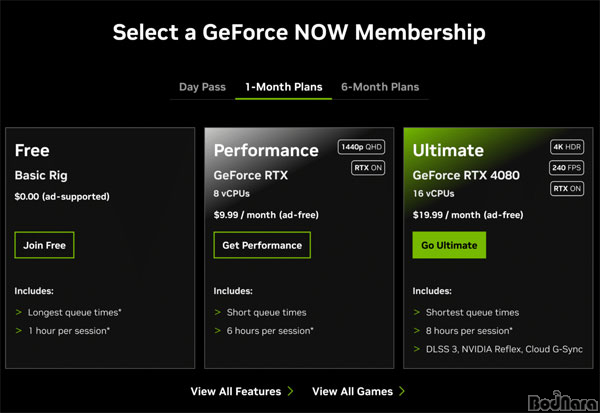This screenshot has height=413, width=600.
Task: Open the View All Features link
Action: 236,391
